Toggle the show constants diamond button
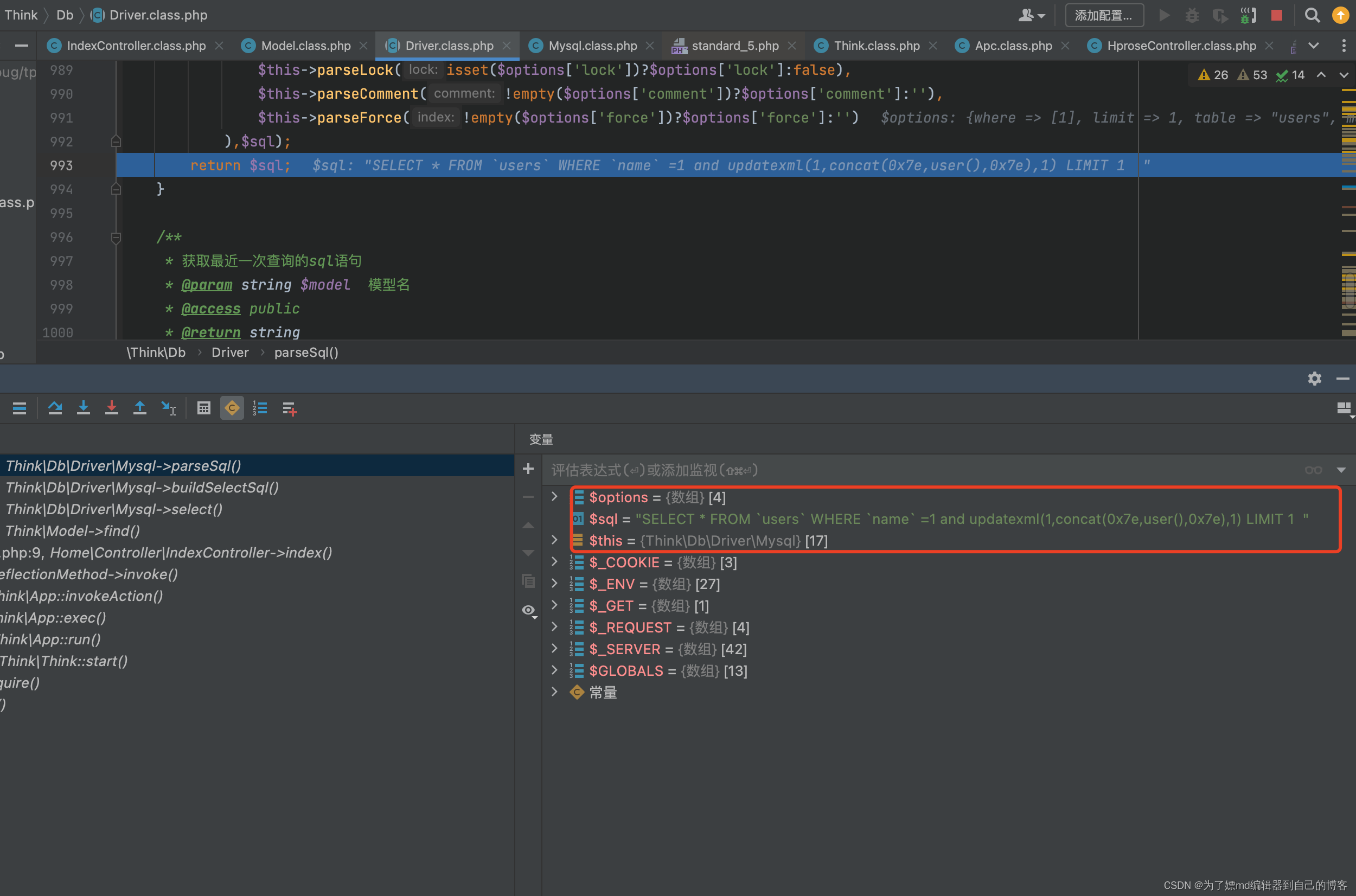 pos(232,408)
